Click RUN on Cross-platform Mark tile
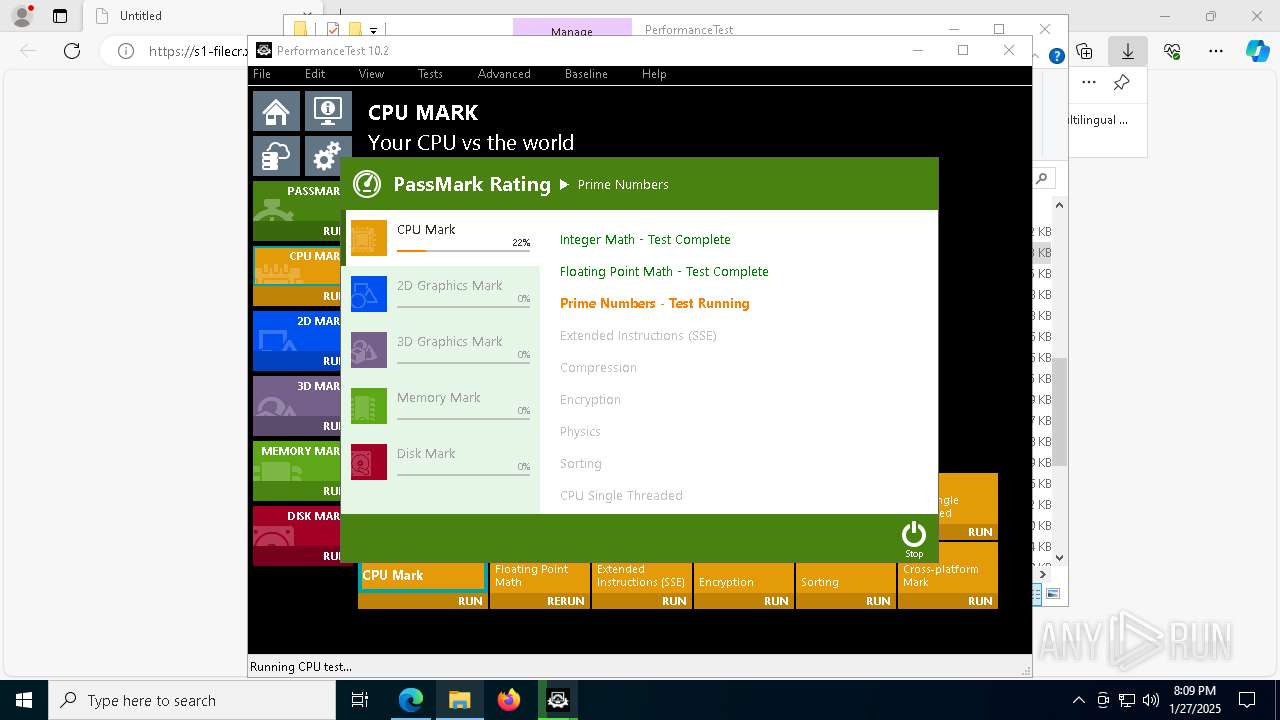The image size is (1280, 720). (x=980, y=601)
